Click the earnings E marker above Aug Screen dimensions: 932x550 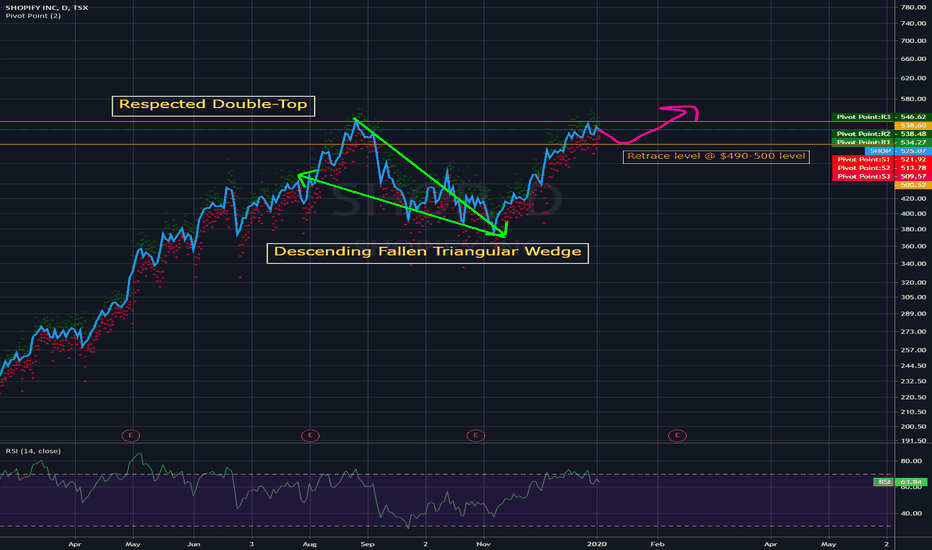click(x=310, y=435)
